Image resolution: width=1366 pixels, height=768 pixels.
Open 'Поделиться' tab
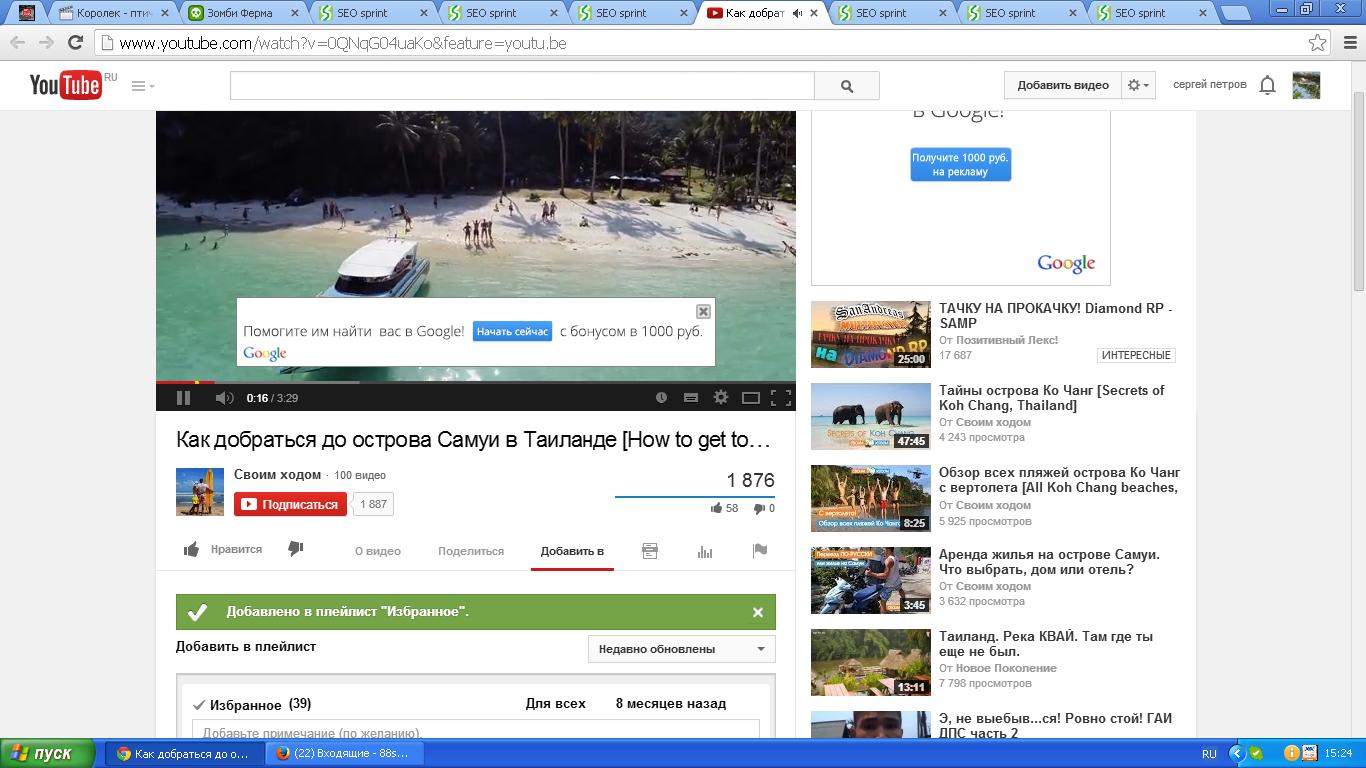point(471,551)
